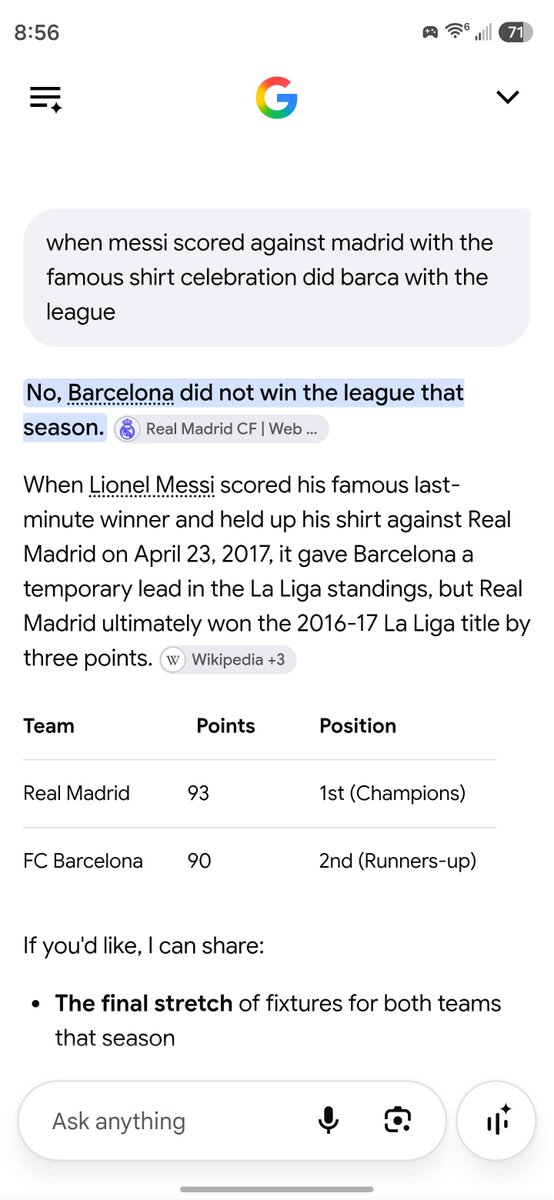The image size is (554, 1200).
Task: Open Google Lens camera icon
Action: tap(398, 1121)
